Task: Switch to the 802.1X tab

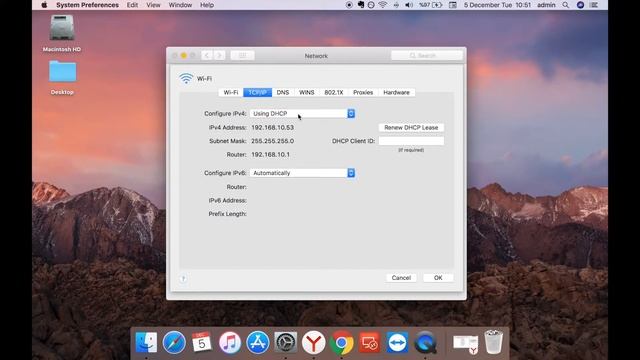Action: 333,92
